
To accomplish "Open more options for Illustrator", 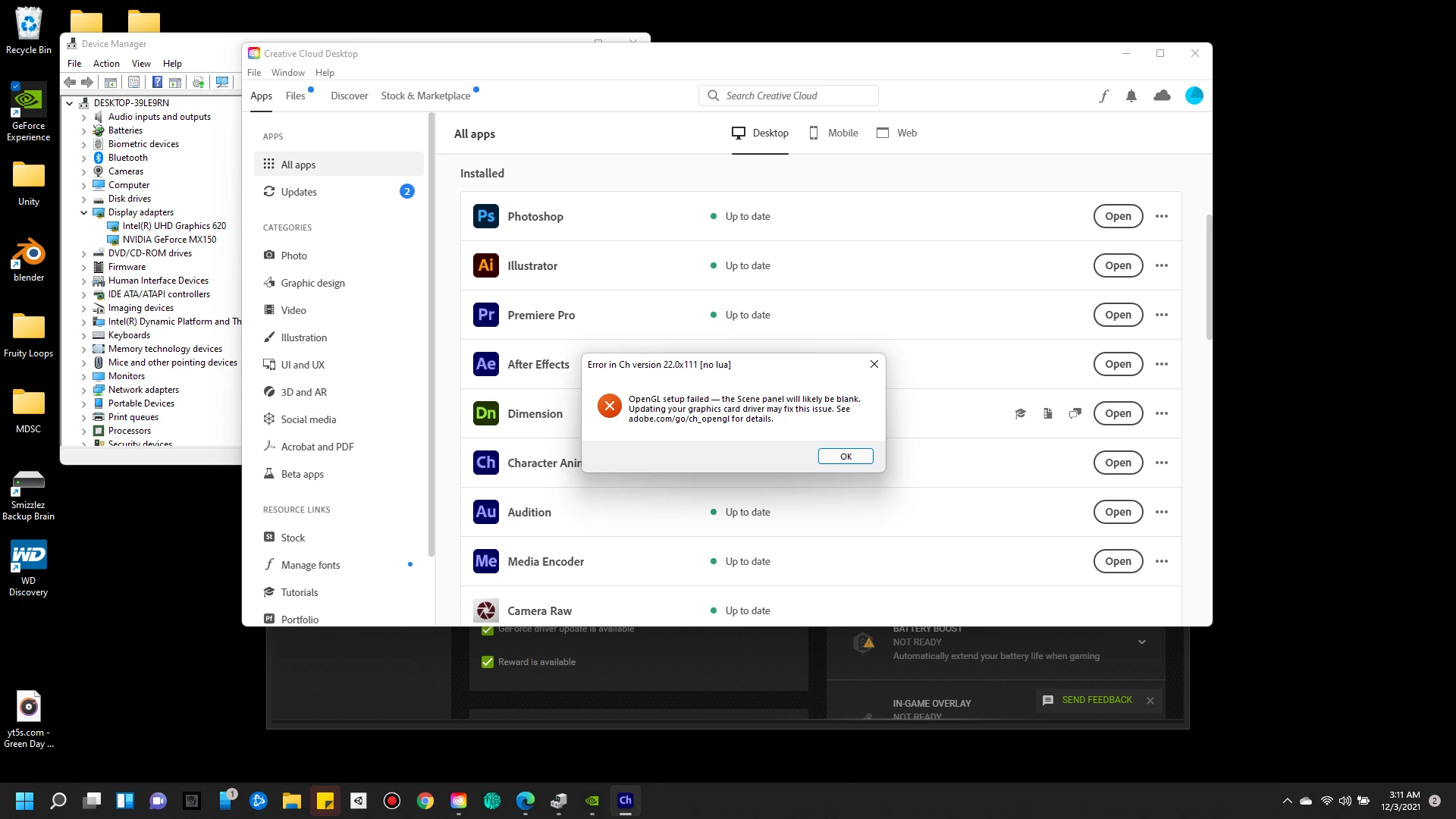I will tap(1161, 265).
